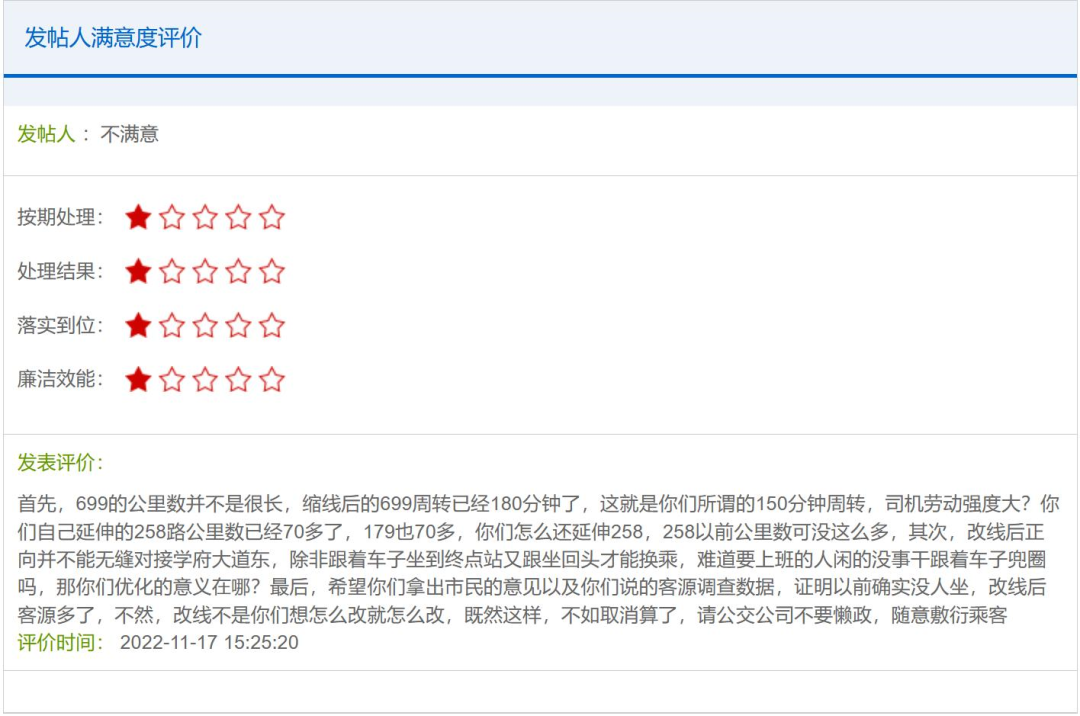The width and height of the screenshot is (1080, 716).
Task: Click the first star for 落实到位
Action: (138, 326)
